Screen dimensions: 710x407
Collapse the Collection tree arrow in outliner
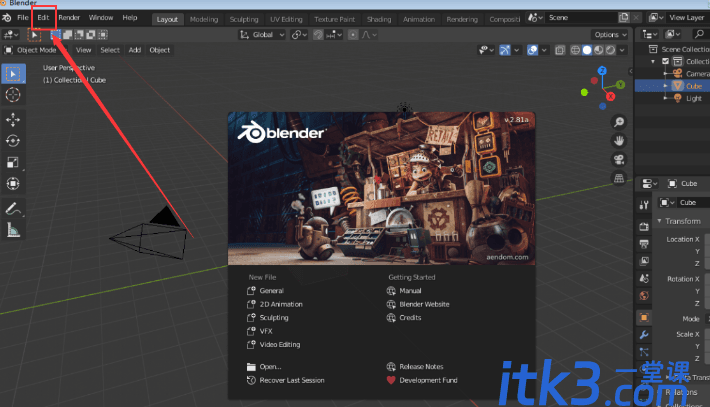coord(653,61)
